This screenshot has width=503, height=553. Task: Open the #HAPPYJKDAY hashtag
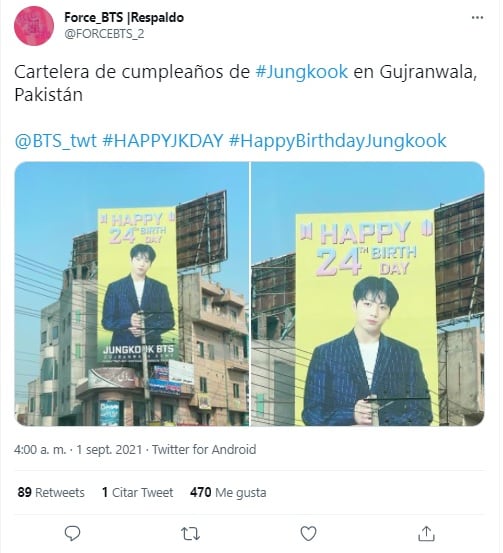click(163, 140)
